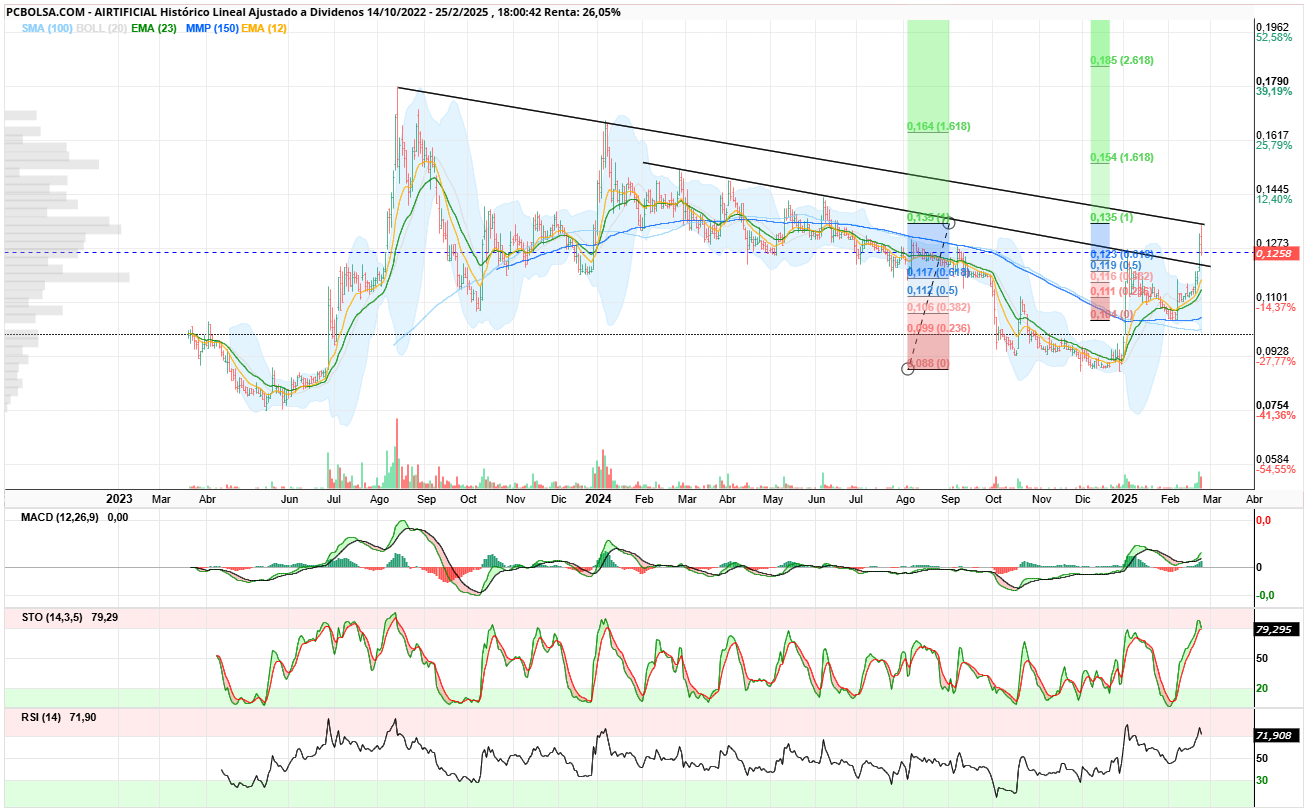The width and height of the screenshot is (1308, 812).
Task: Click the MMP (150) legend label
Action: click(x=211, y=29)
